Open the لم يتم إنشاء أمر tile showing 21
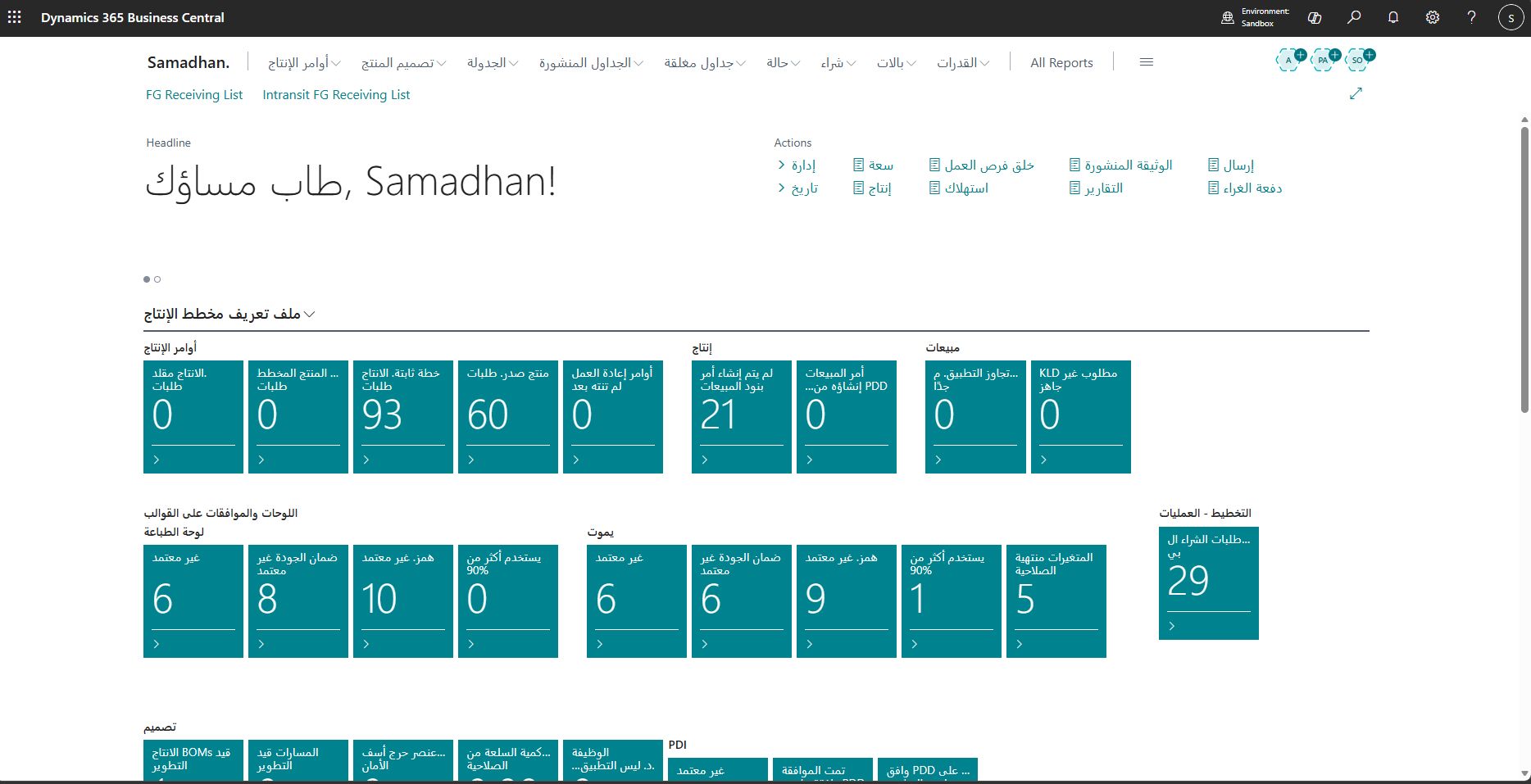The height and width of the screenshot is (784, 1531). tap(742, 417)
